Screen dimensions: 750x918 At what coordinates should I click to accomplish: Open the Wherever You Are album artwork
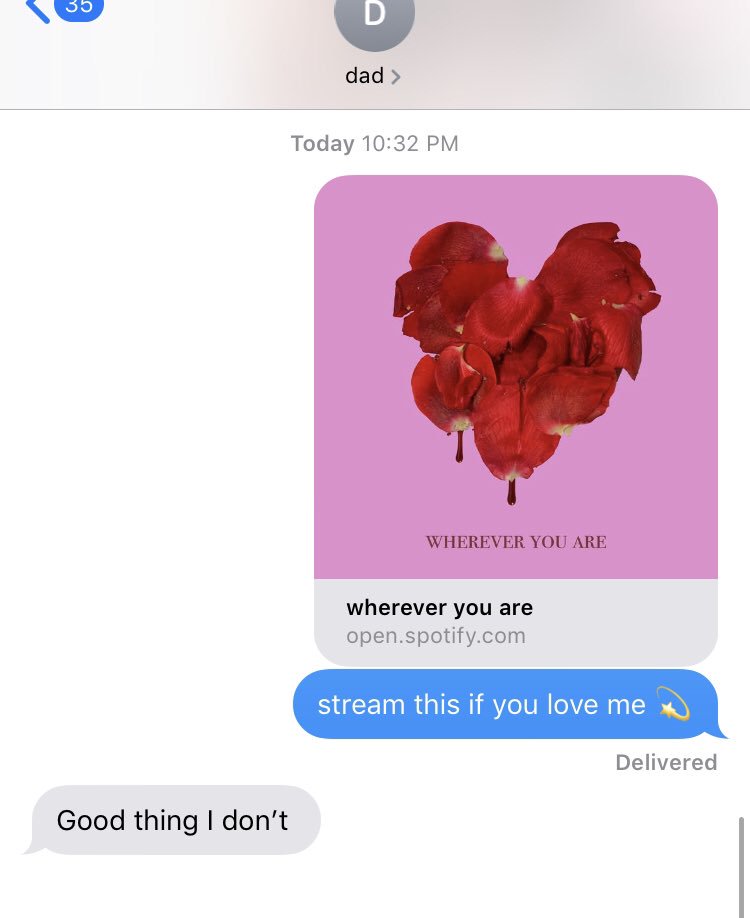(x=516, y=377)
